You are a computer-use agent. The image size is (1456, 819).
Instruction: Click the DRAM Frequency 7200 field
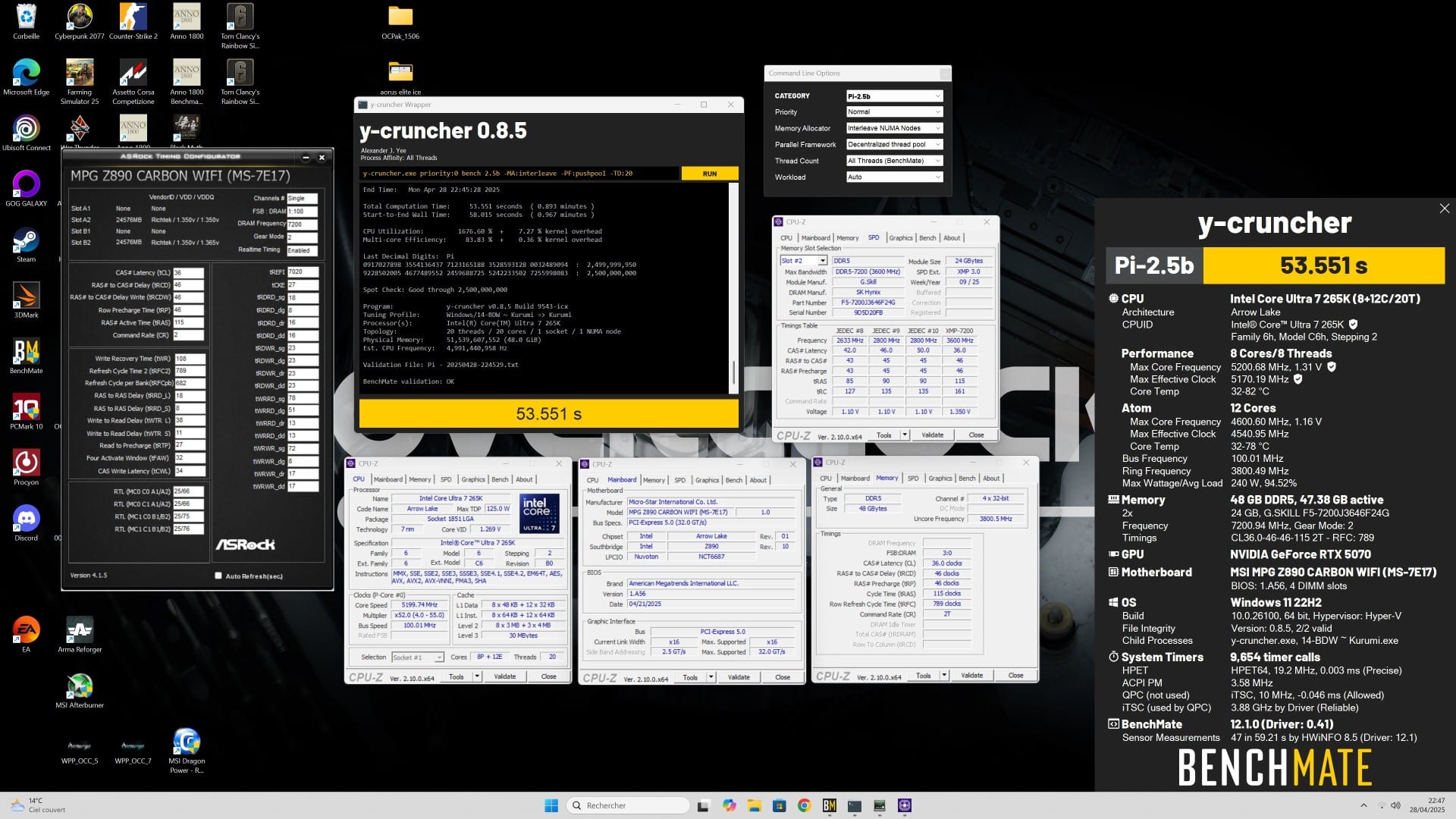(x=303, y=224)
